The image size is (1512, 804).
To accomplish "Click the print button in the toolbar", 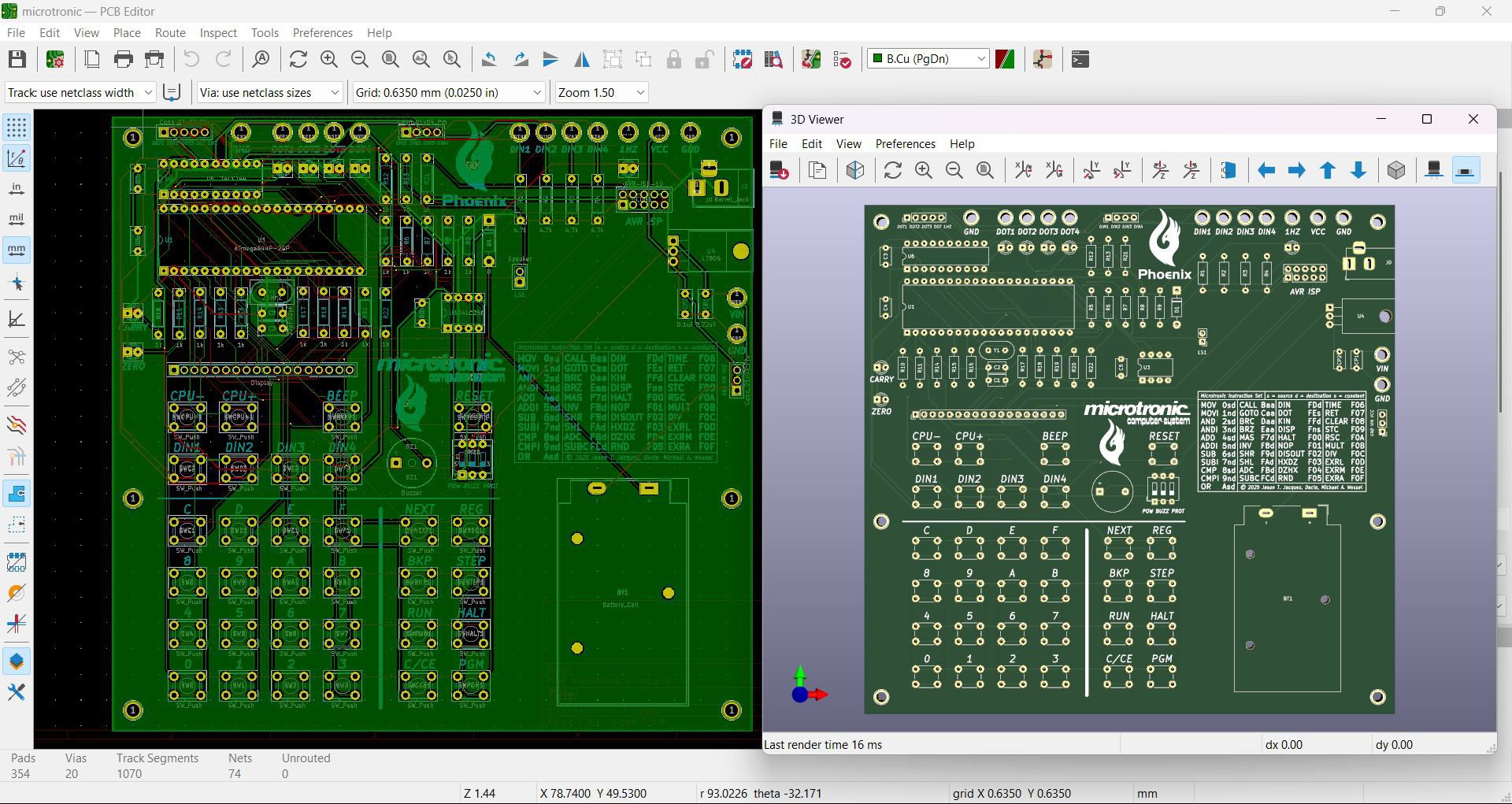I will coord(124,59).
